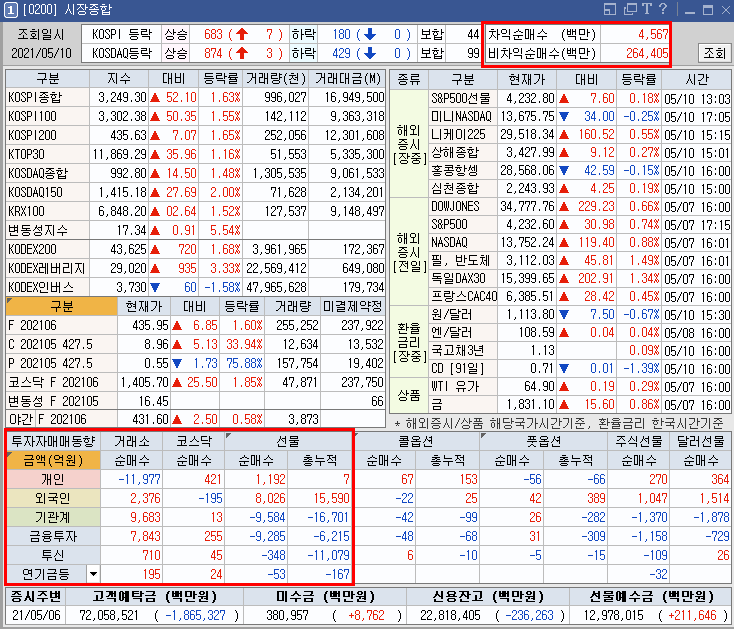Select the KOSDAQ종합 index row label
This screenshot has width=734, height=629.
pyautogui.click(x=47, y=173)
